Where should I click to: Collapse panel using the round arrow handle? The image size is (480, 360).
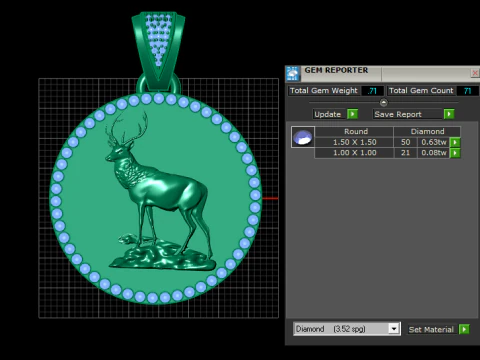click(x=384, y=103)
